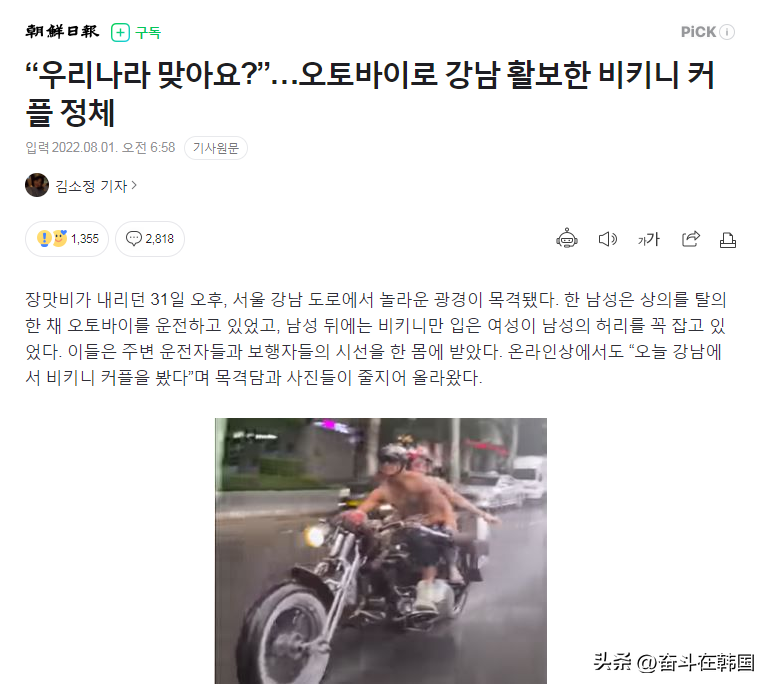773x689 pixels.
Task: Click the motorcycle couple photo
Action: 381,551
